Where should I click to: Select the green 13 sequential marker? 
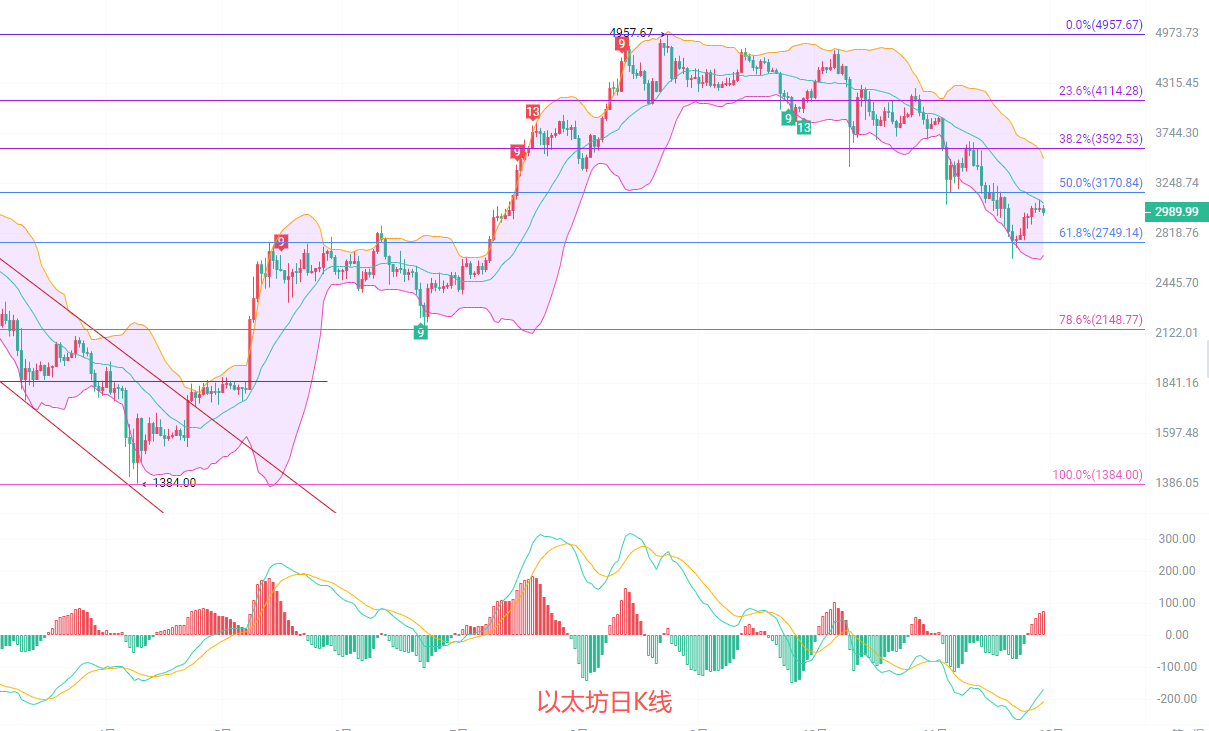(x=804, y=127)
